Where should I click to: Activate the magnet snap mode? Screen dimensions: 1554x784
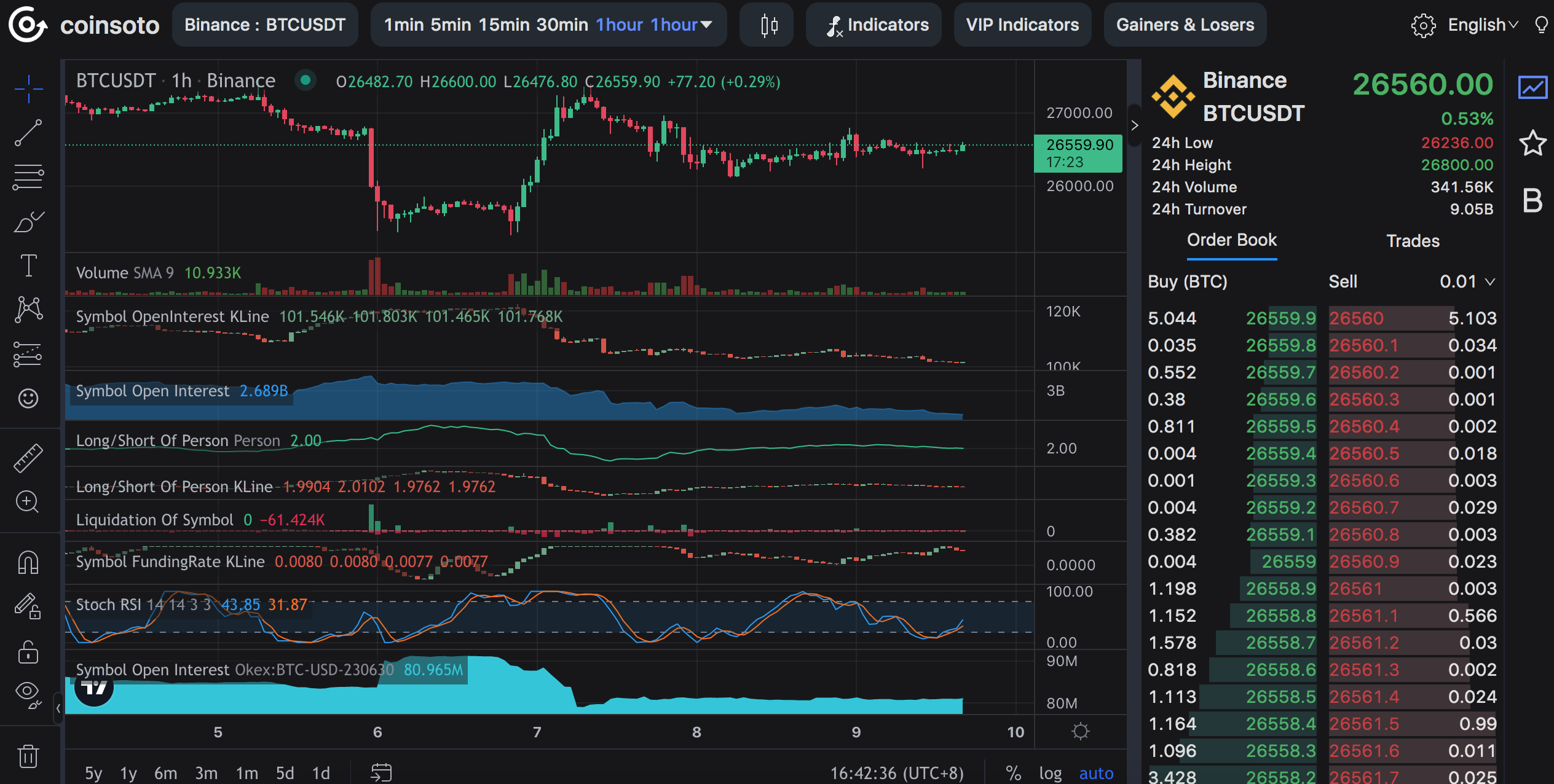click(28, 562)
